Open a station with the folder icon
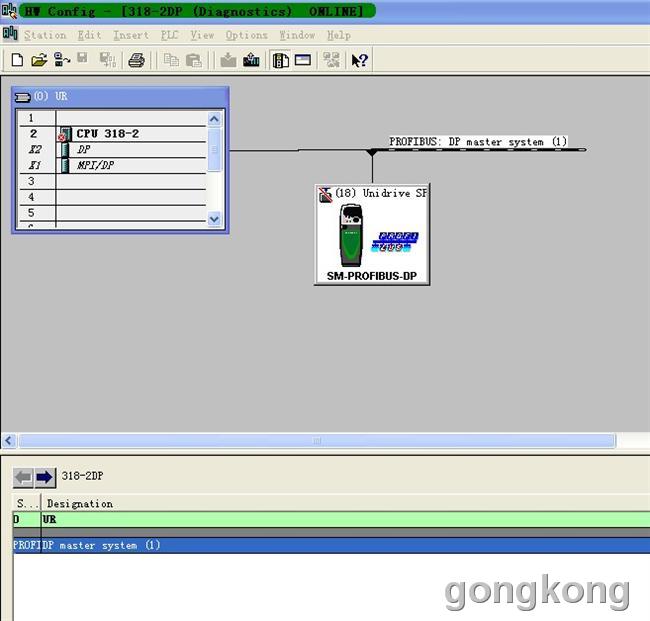 coord(39,60)
